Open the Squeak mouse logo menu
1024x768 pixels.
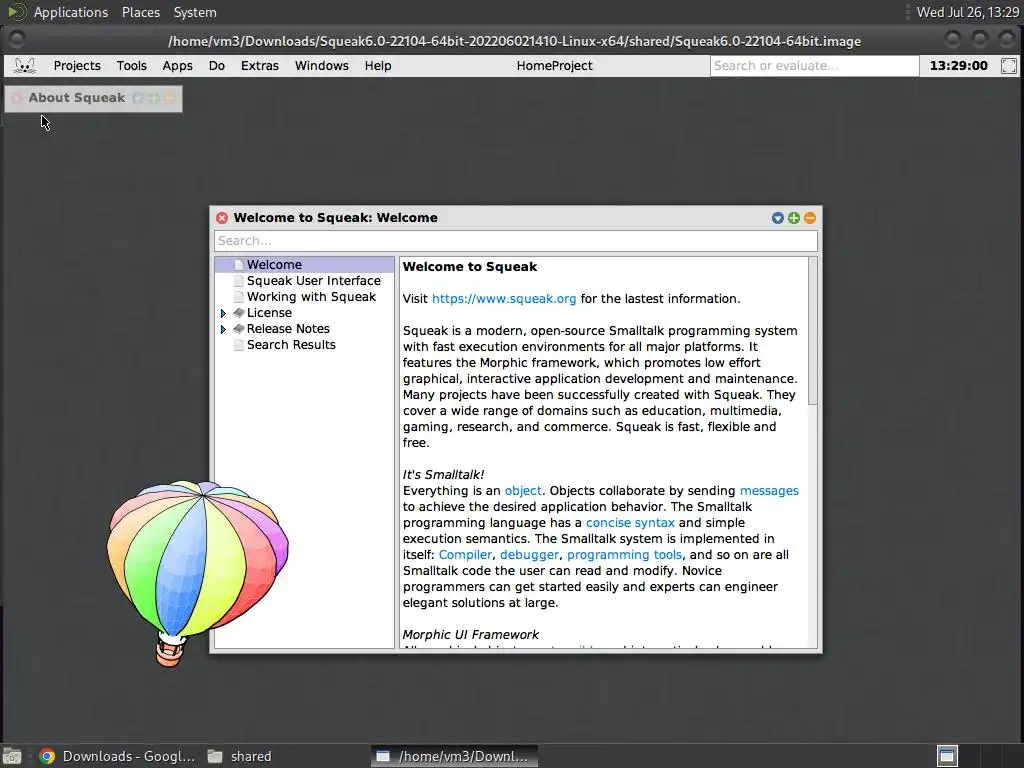(25, 65)
